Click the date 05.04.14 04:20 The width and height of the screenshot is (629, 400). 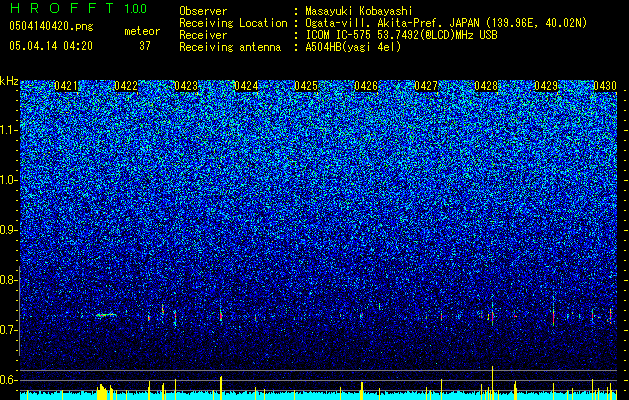[x=51, y=46]
